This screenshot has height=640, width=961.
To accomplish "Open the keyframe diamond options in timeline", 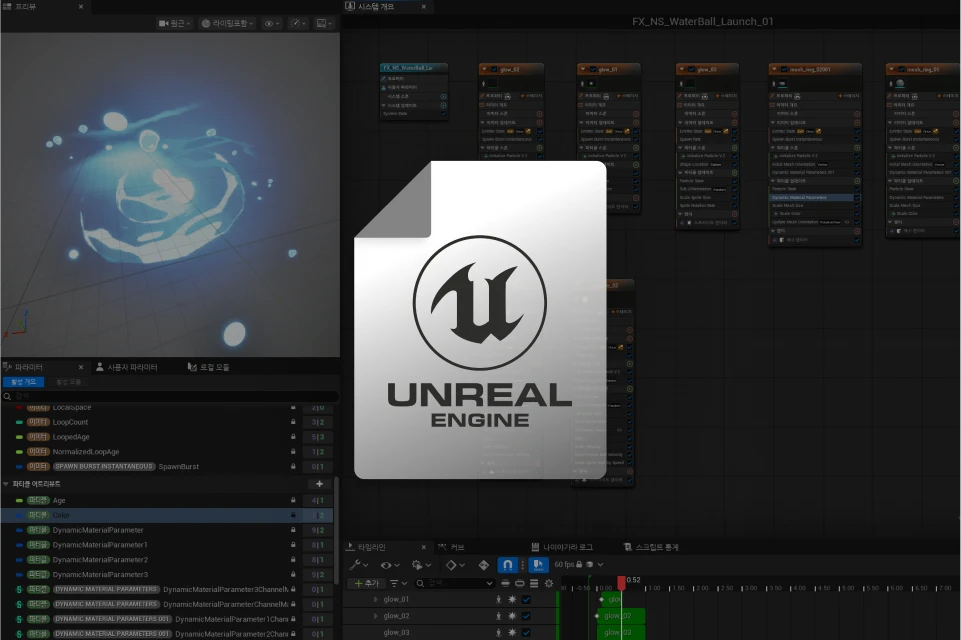I will coord(455,565).
